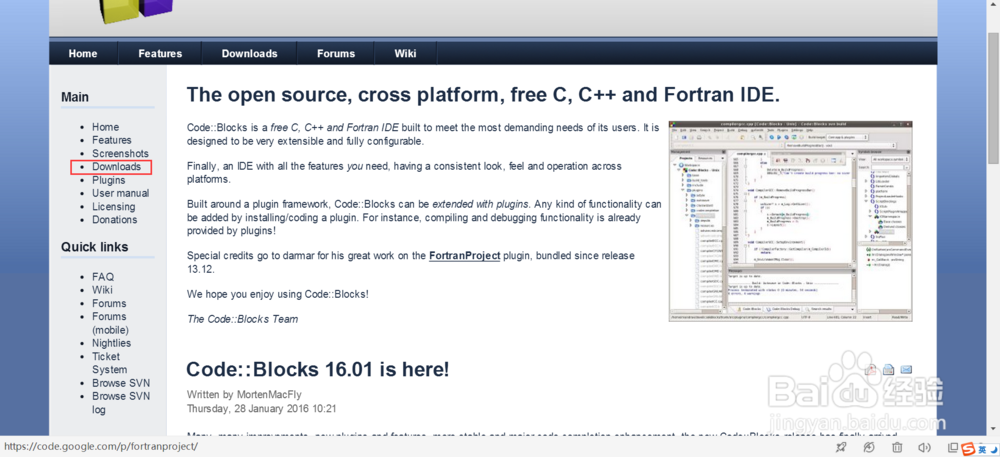Click the Features link in Main sidebar

click(x=112, y=140)
